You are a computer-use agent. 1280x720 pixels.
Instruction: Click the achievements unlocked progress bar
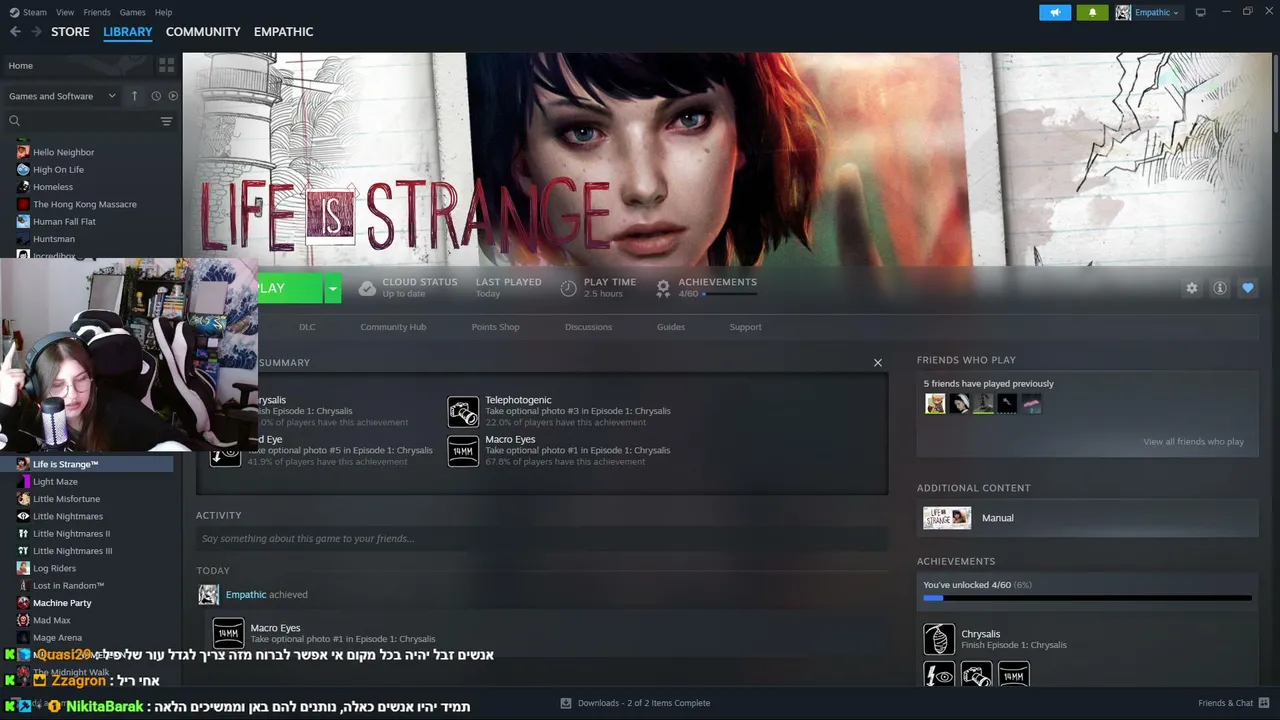[x=1087, y=598]
